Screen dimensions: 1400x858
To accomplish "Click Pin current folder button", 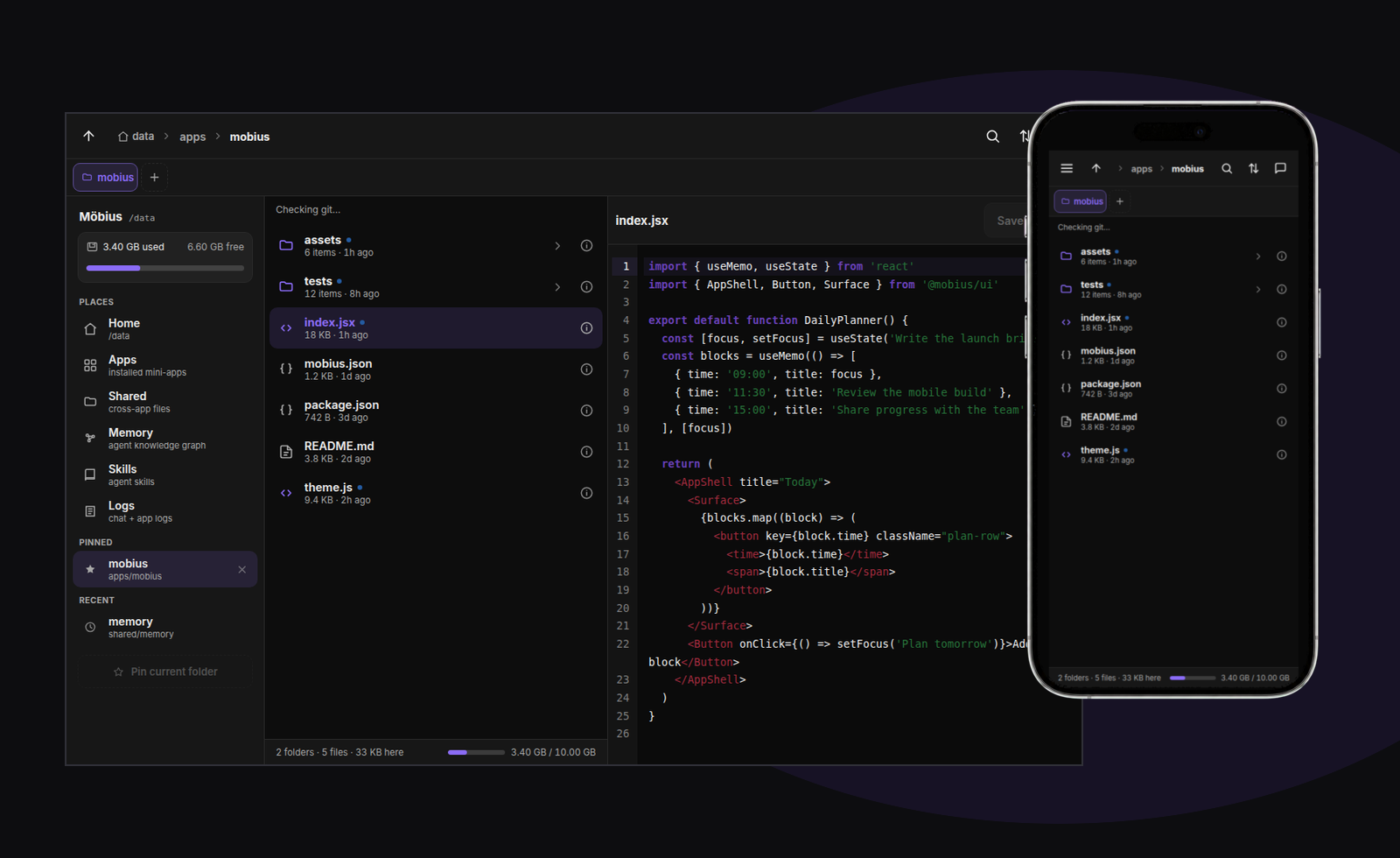I will pos(165,672).
